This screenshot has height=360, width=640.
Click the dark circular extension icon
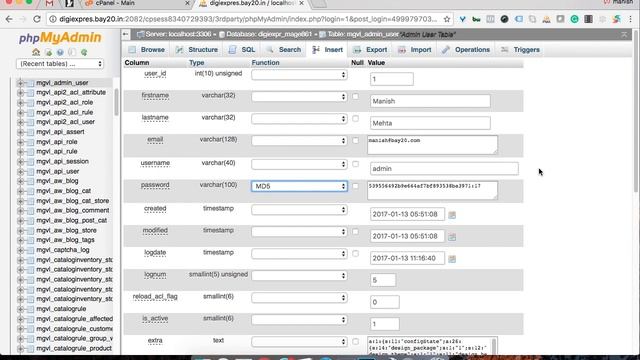(504, 19)
